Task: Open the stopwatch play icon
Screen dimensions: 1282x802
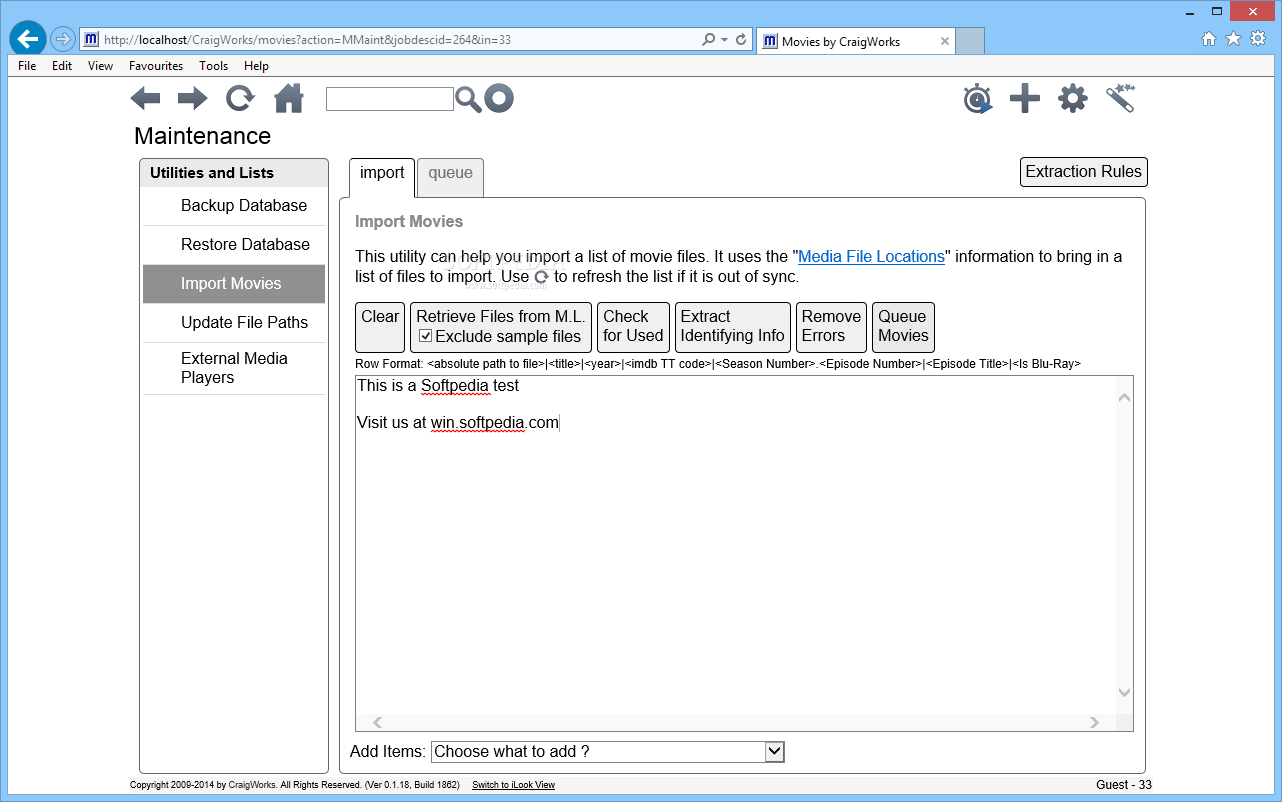Action: (x=978, y=99)
